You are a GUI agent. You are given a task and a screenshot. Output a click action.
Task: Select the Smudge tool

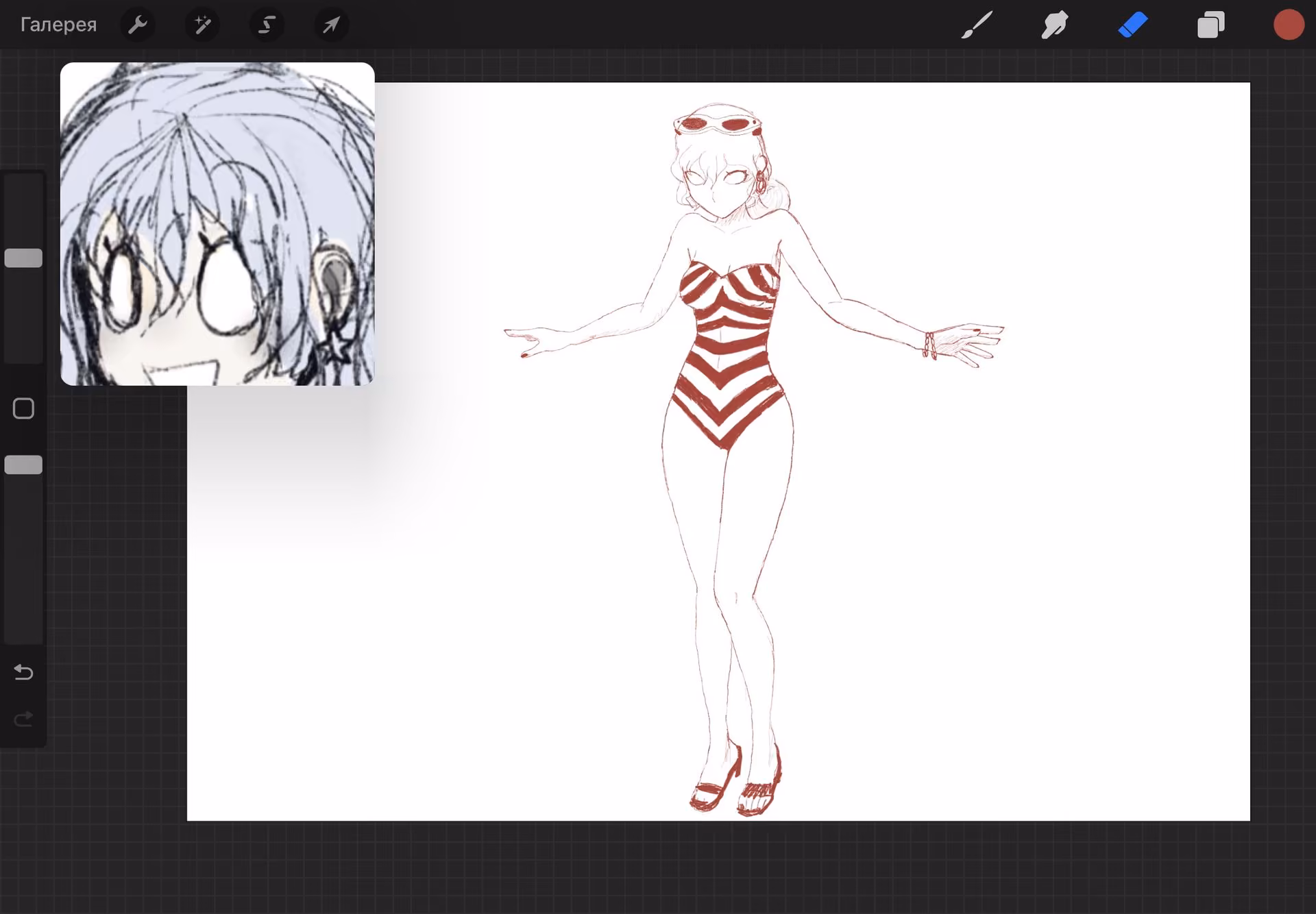coord(1055,25)
